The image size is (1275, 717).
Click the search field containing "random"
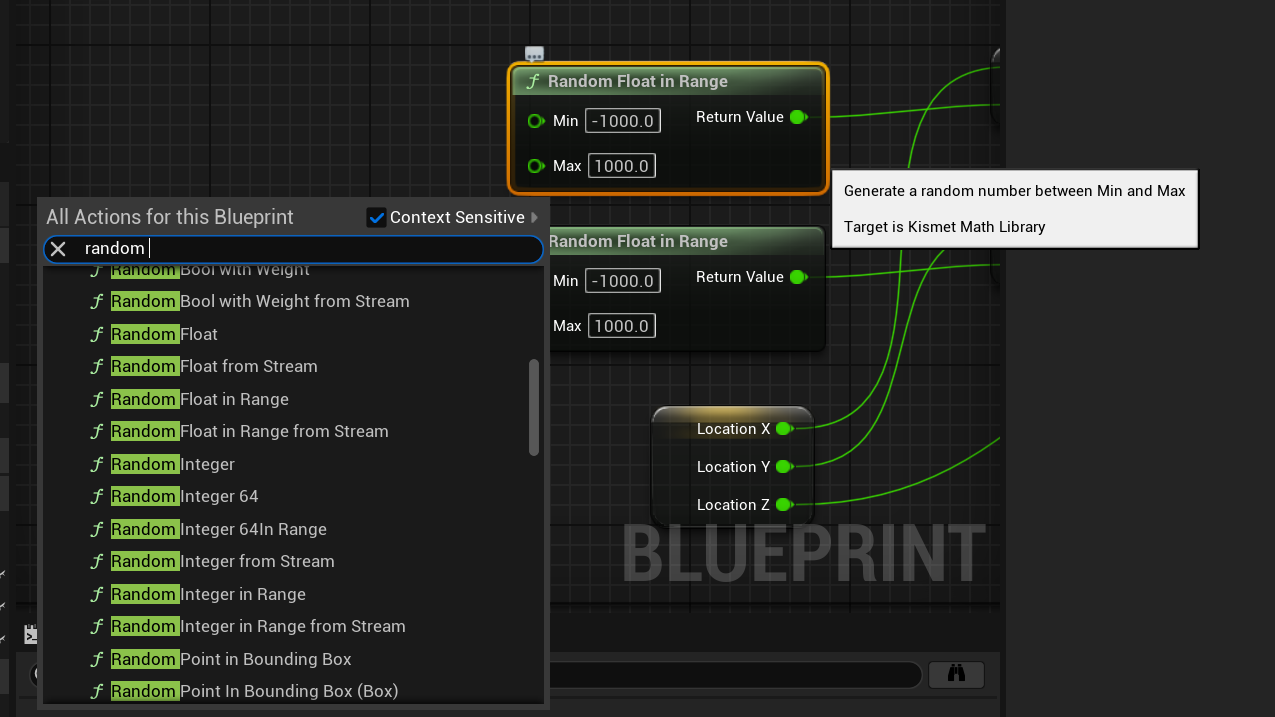tap(300, 249)
